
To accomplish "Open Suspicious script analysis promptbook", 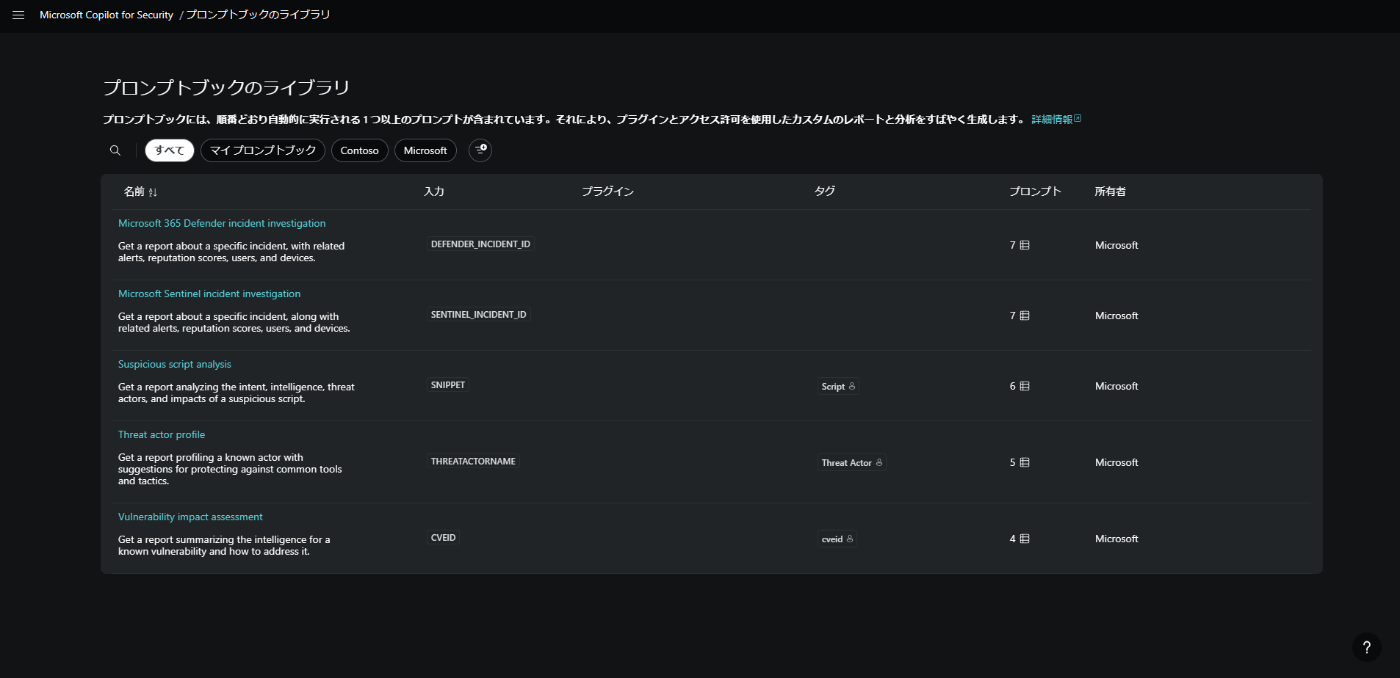I will point(175,364).
